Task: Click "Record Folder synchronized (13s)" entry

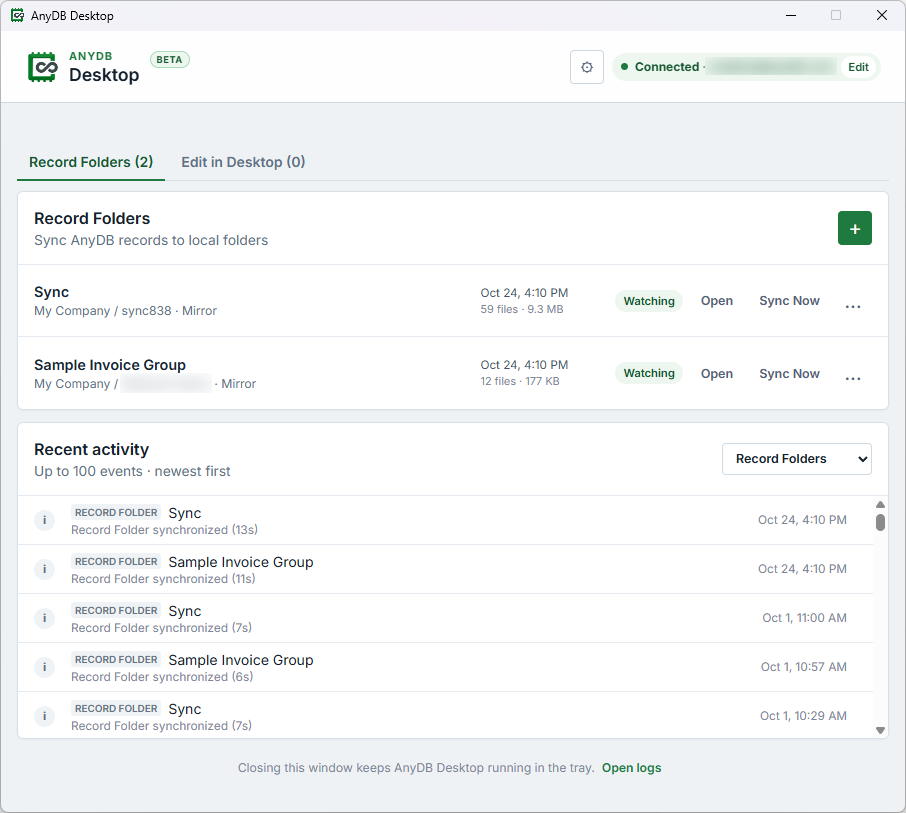Action: click(164, 530)
